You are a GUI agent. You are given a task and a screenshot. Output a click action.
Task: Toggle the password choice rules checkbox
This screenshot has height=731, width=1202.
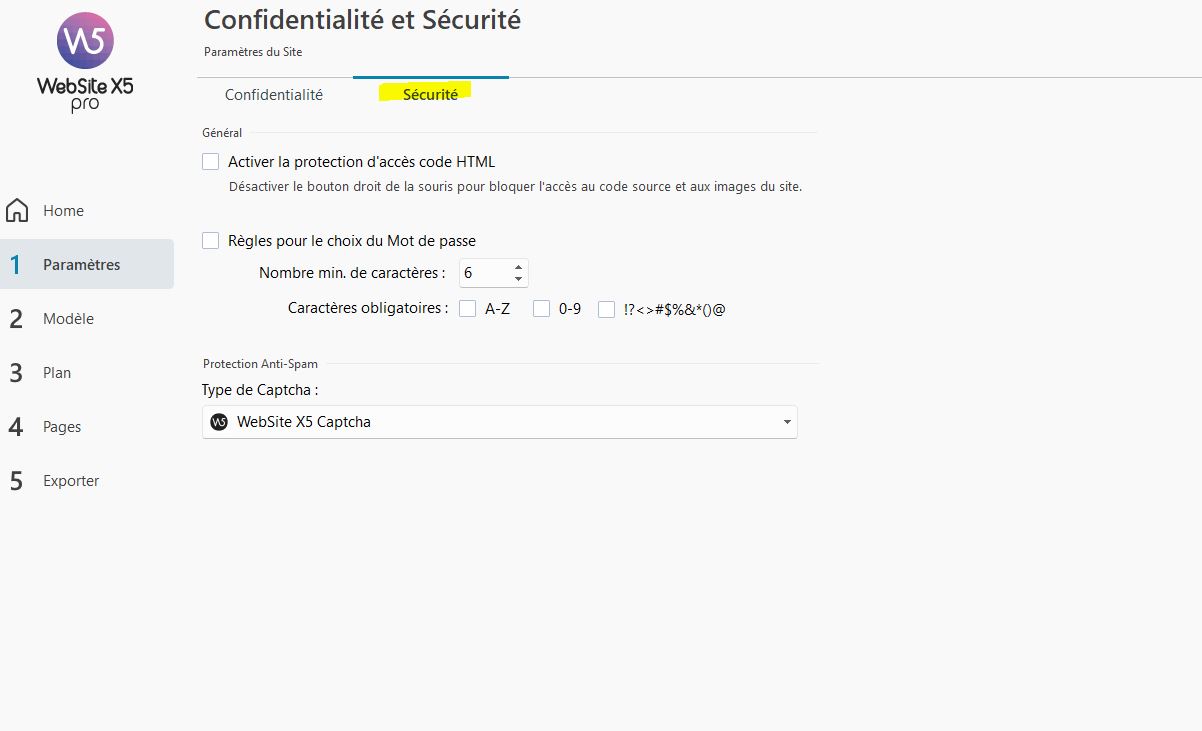pos(211,240)
